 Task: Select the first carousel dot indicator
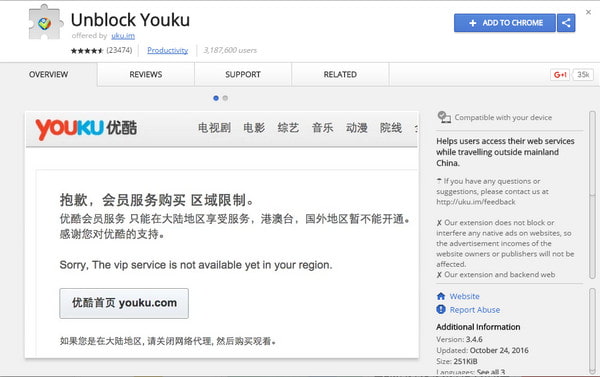pyautogui.click(x=216, y=98)
